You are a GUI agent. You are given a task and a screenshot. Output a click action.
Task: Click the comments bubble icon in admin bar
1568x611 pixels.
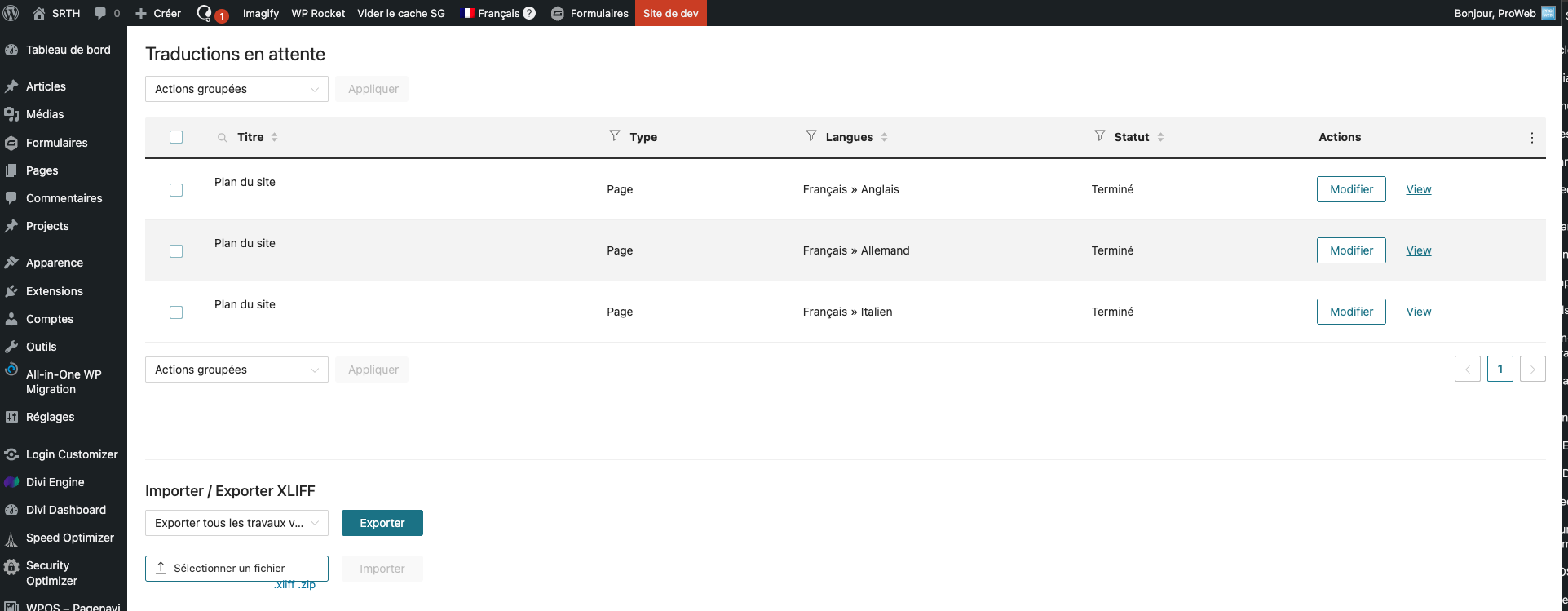(100, 13)
